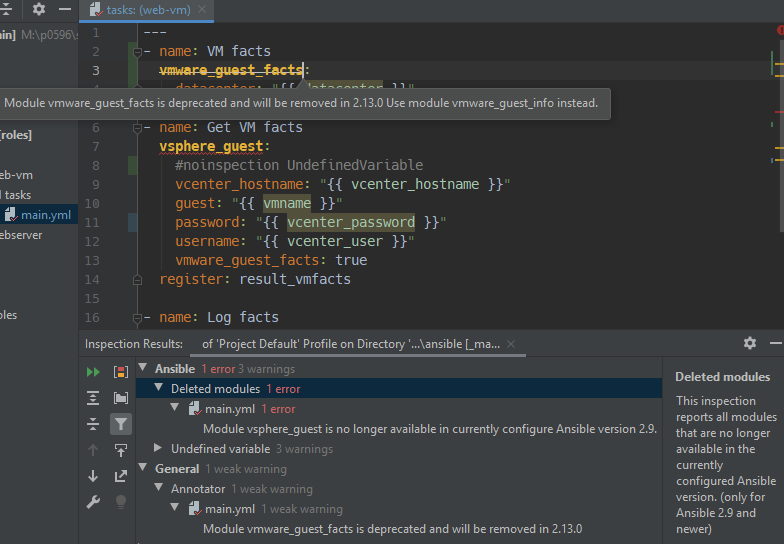Select the tasks: (web-vm) tab
This screenshot has width=784, height=544.
click(146, 10)
